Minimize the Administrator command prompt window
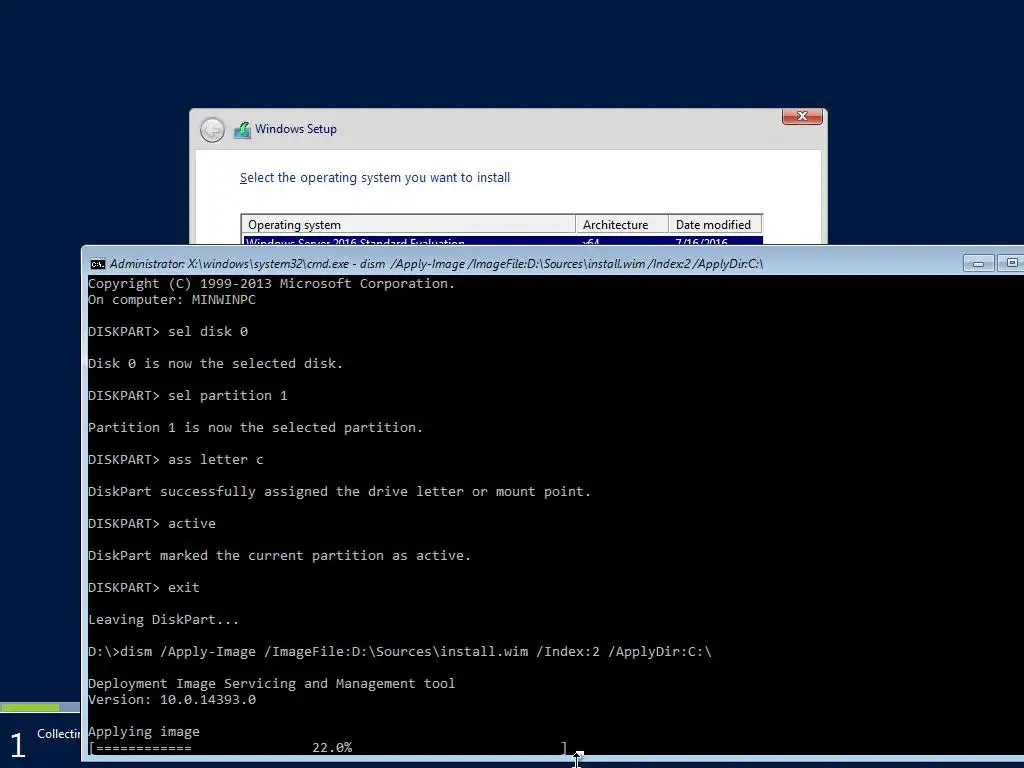Image resolution: width=1024 pixels, height=768 pixels. pos(978,263)
